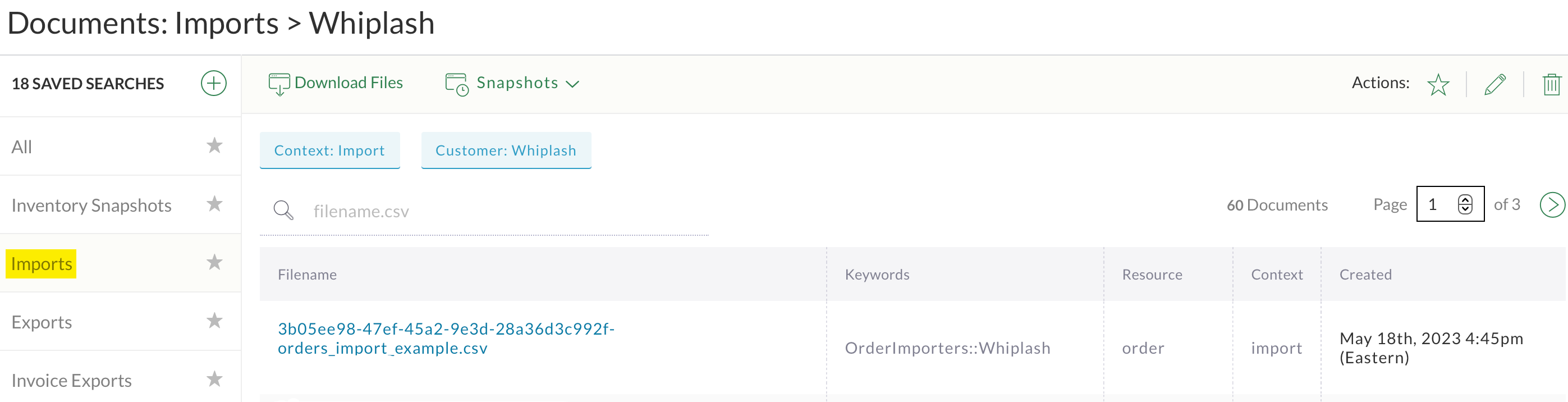
Task: Go to next page arrow
Action: pyautogui.click(x=1552, y=205)
